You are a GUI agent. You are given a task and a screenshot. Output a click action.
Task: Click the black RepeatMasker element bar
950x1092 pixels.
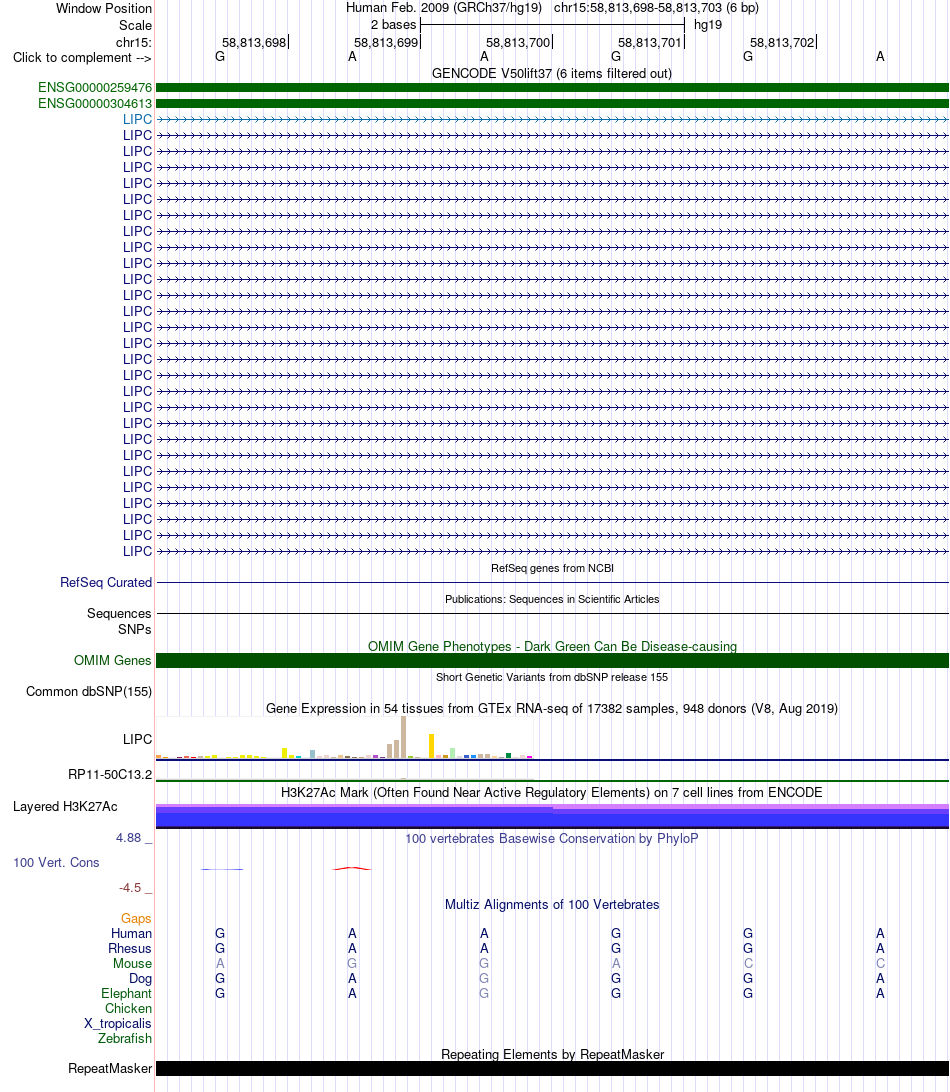552,1069
